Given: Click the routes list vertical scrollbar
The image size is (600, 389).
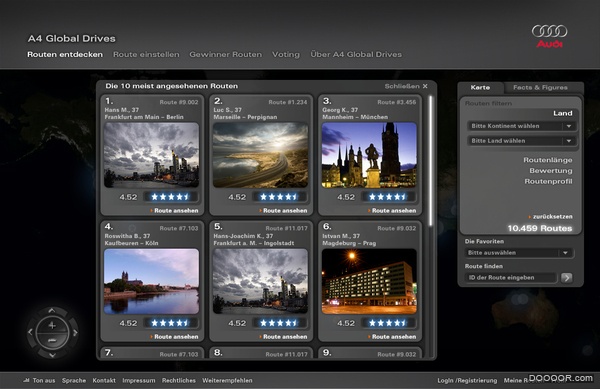Looking at the screenshot, I should pyautogui.click(x=430, y=161).
